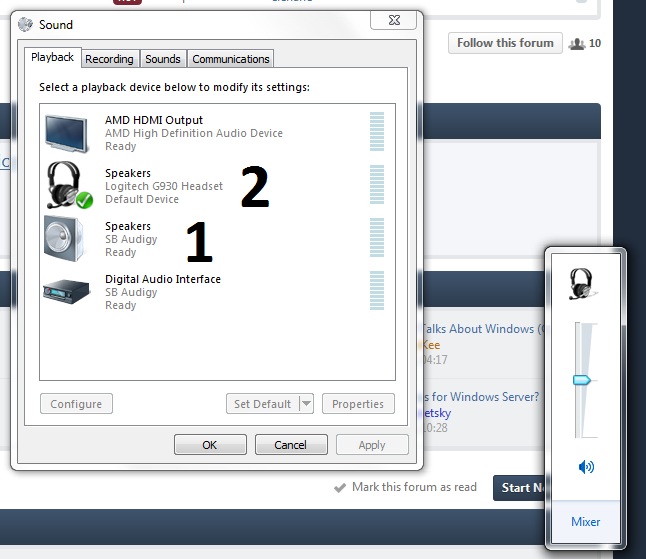Click the volume slider handle

[582, 380]
